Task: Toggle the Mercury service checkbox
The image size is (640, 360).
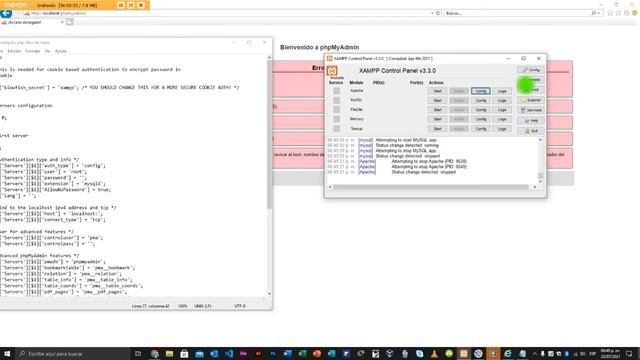Action: click(x=336, y=119)
